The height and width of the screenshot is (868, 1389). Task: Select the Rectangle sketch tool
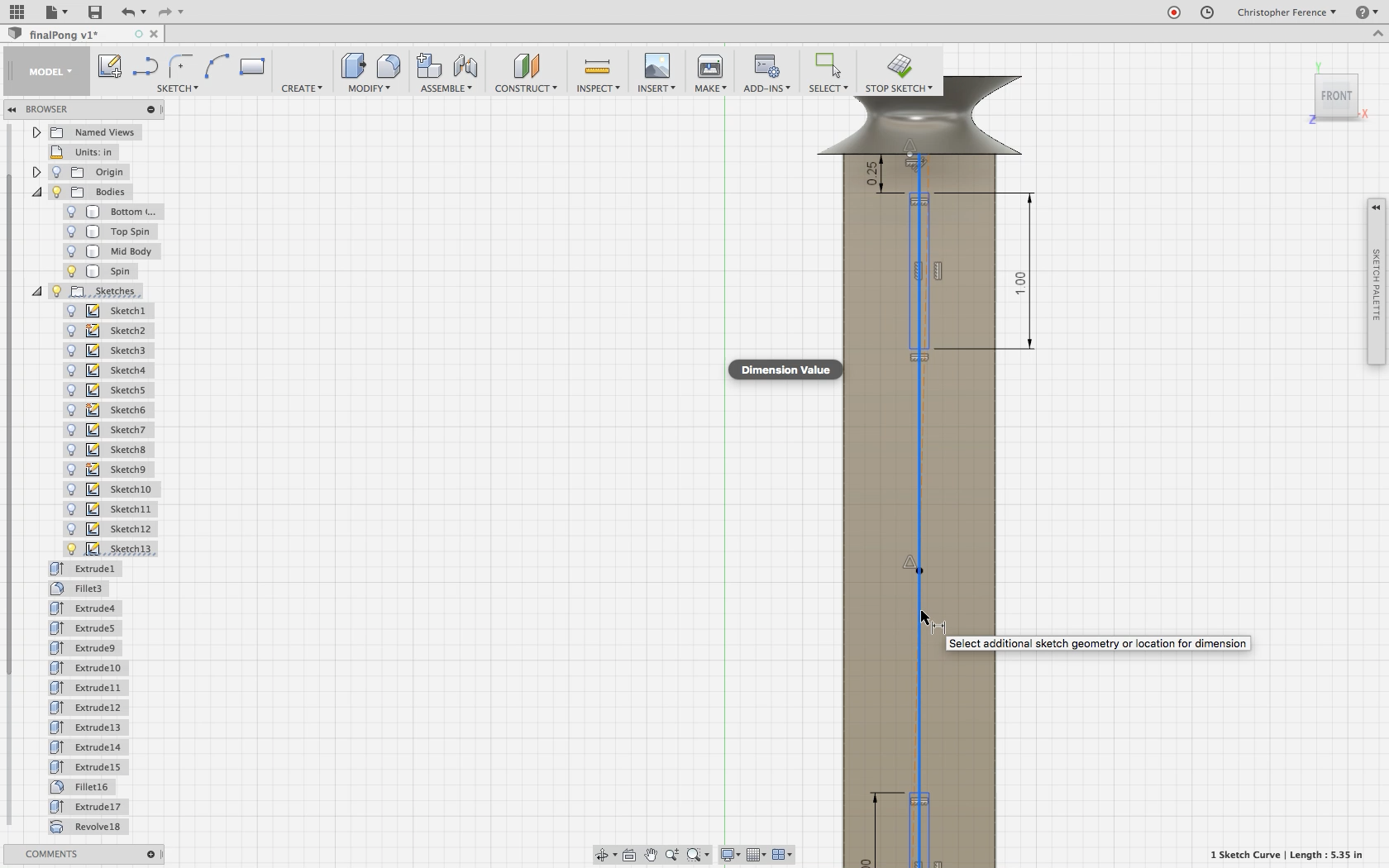click(x=252, y=66)
